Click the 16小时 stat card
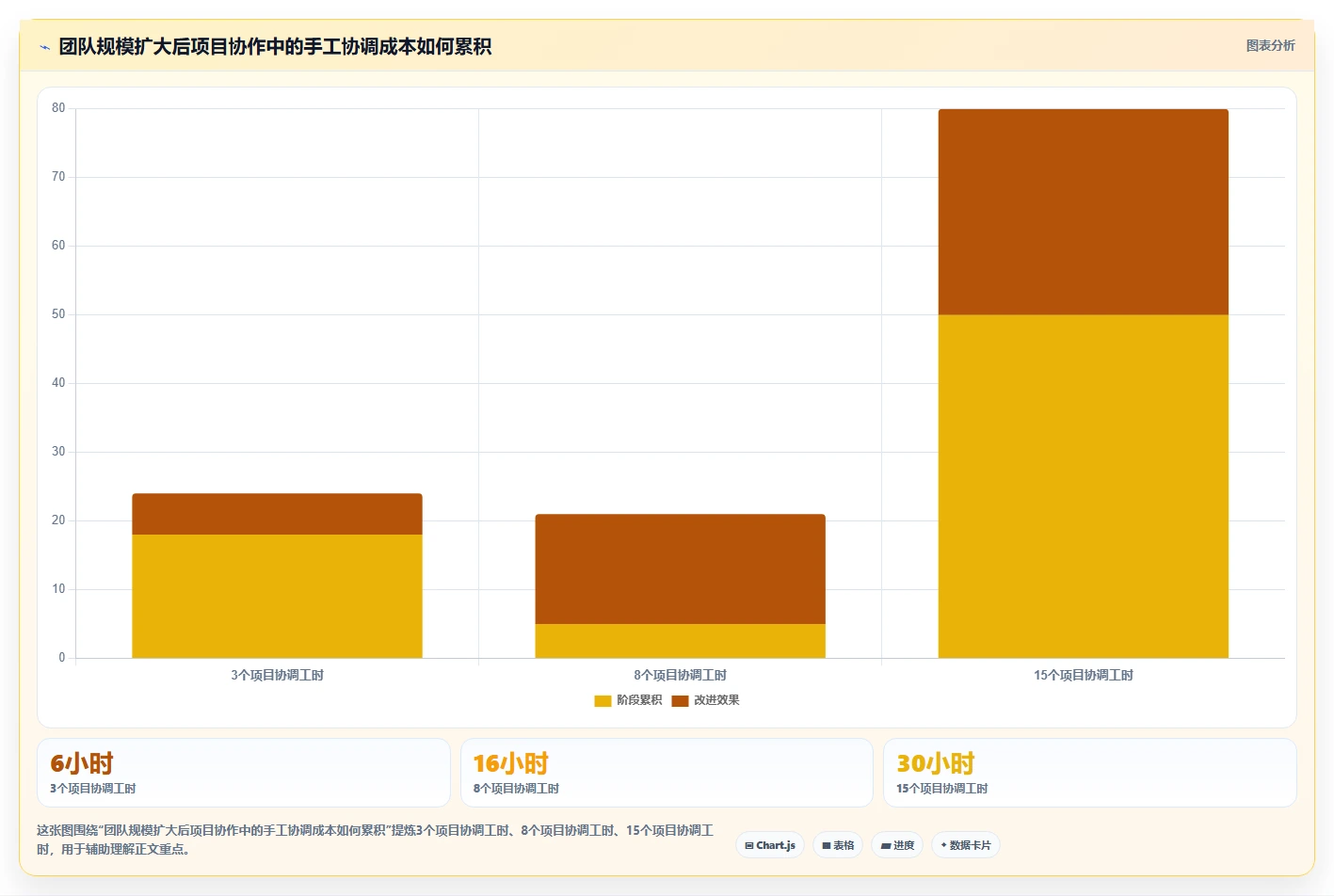Screen dimensions: 1334x896 (x=667, y=773)
